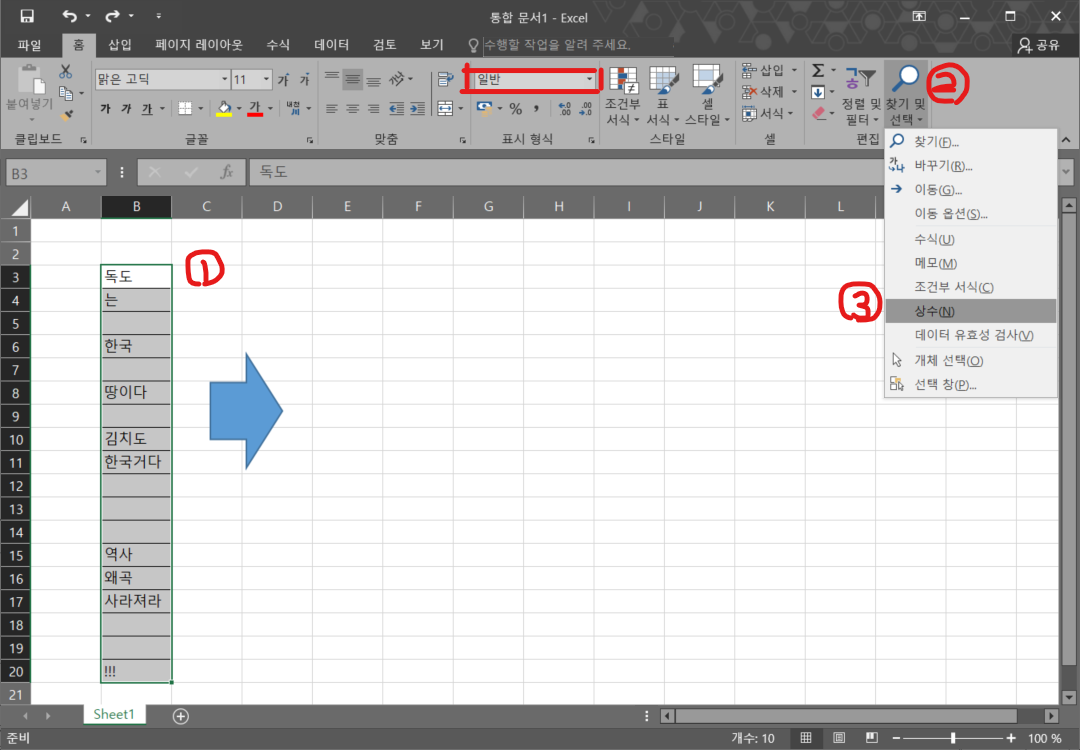Click the new sheet plus button
The image size is (1080, 750).
click(180, 716)
